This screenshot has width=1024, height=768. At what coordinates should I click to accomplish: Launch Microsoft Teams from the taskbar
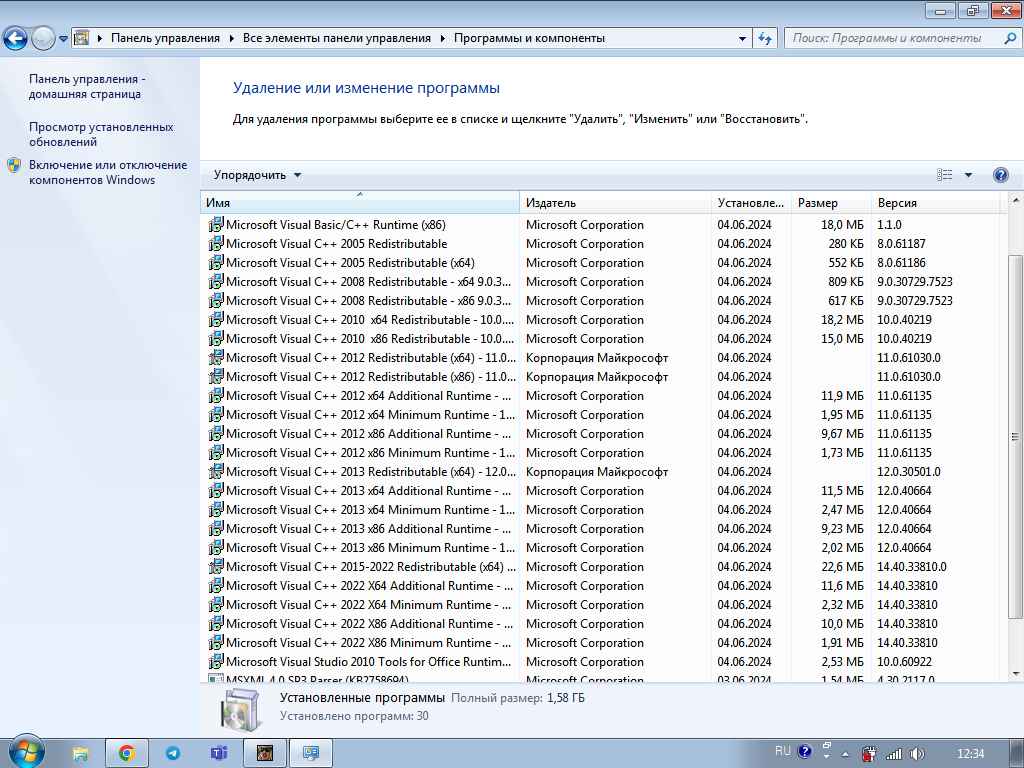219,753
